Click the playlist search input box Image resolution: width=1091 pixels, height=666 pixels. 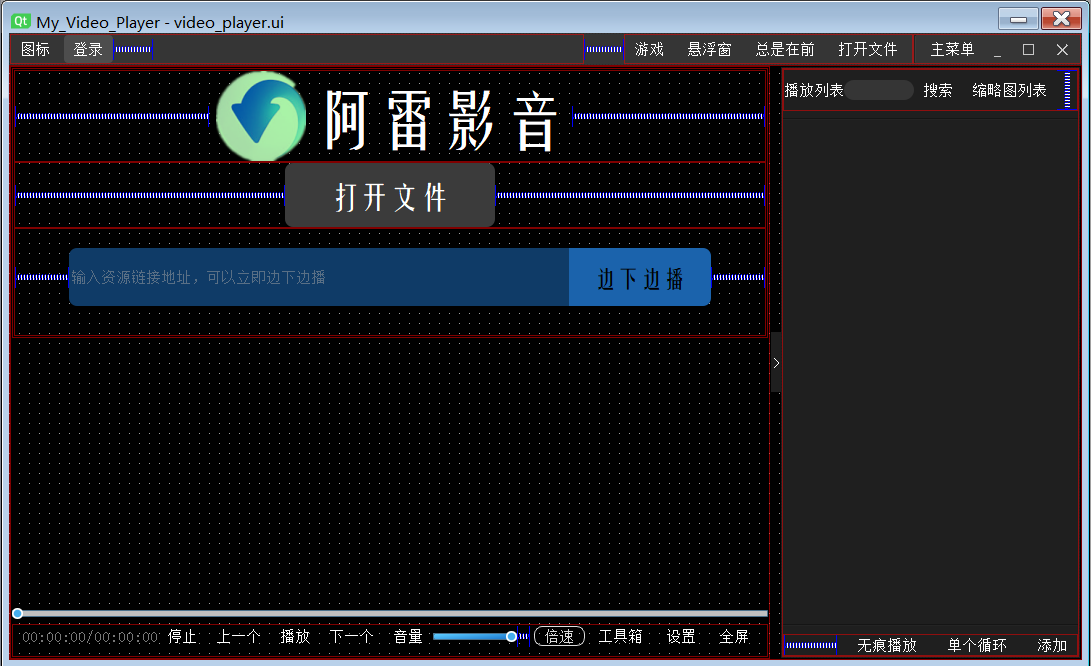click(x=879, y=90)
